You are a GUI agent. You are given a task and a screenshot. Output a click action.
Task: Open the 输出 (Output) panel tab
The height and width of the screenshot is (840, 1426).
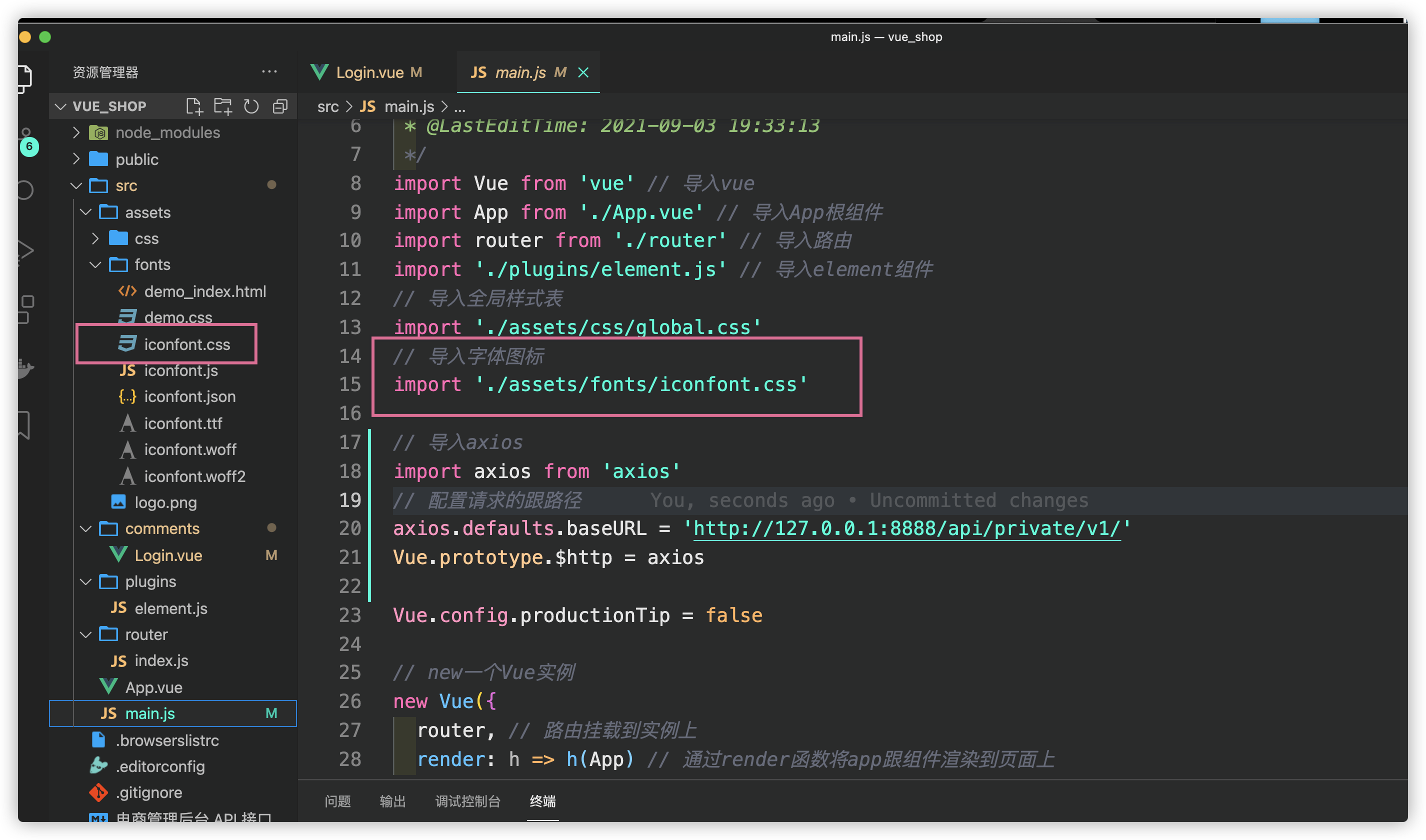(392, 801)
